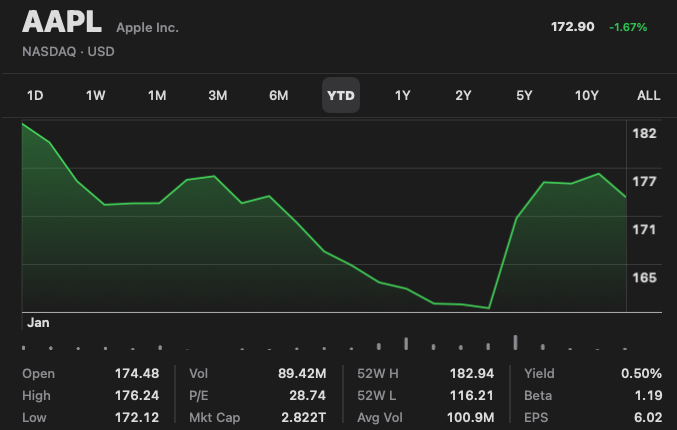Click the Yield label
Viewport: 677px width, 430px height.
click(539, 373)
